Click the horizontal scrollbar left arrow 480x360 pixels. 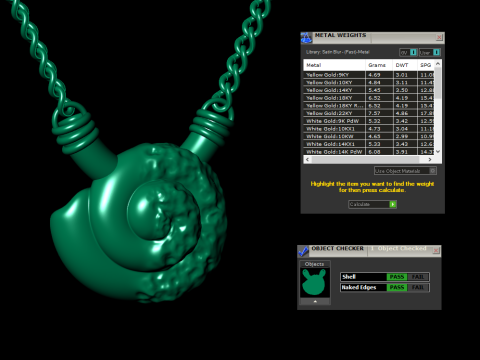pos(307,160)
